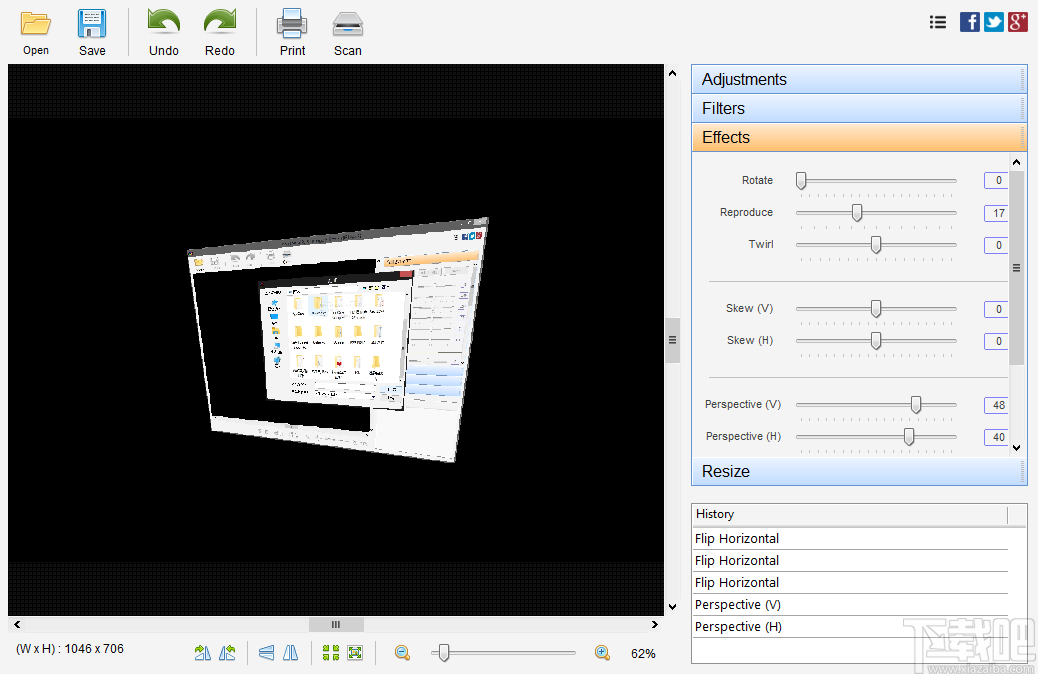
Task: Click the Scan icon
Action: (x=348, y=25)
